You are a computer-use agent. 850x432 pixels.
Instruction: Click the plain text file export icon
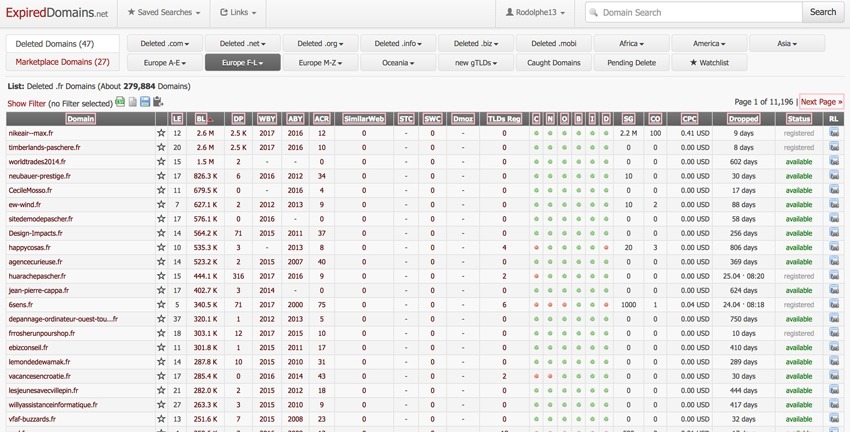coord(133,102)
